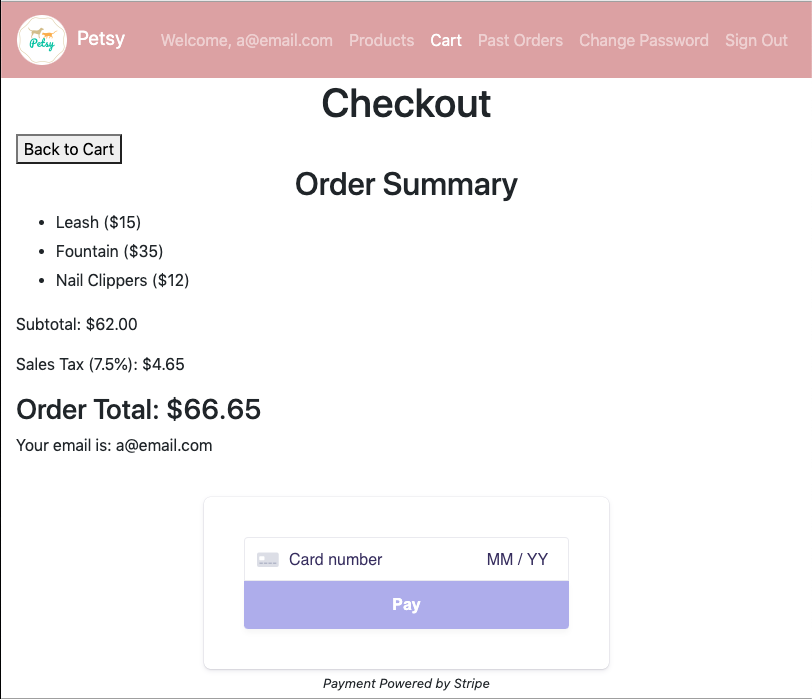
Task: Open Past Orders in navigation
Action: [520, 40]
